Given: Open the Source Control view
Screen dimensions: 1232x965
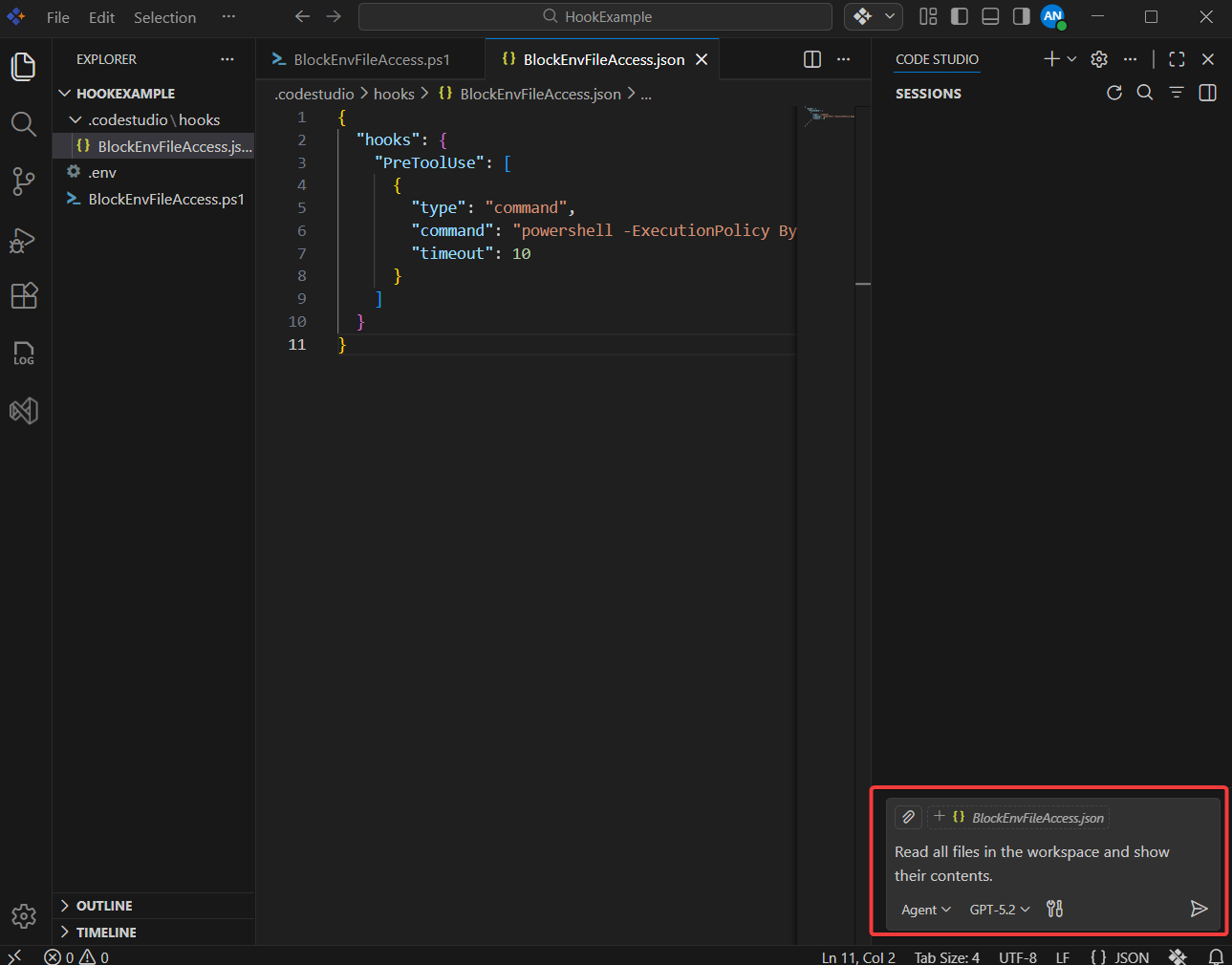Looking at the screenshot, I should click(23, 182).
